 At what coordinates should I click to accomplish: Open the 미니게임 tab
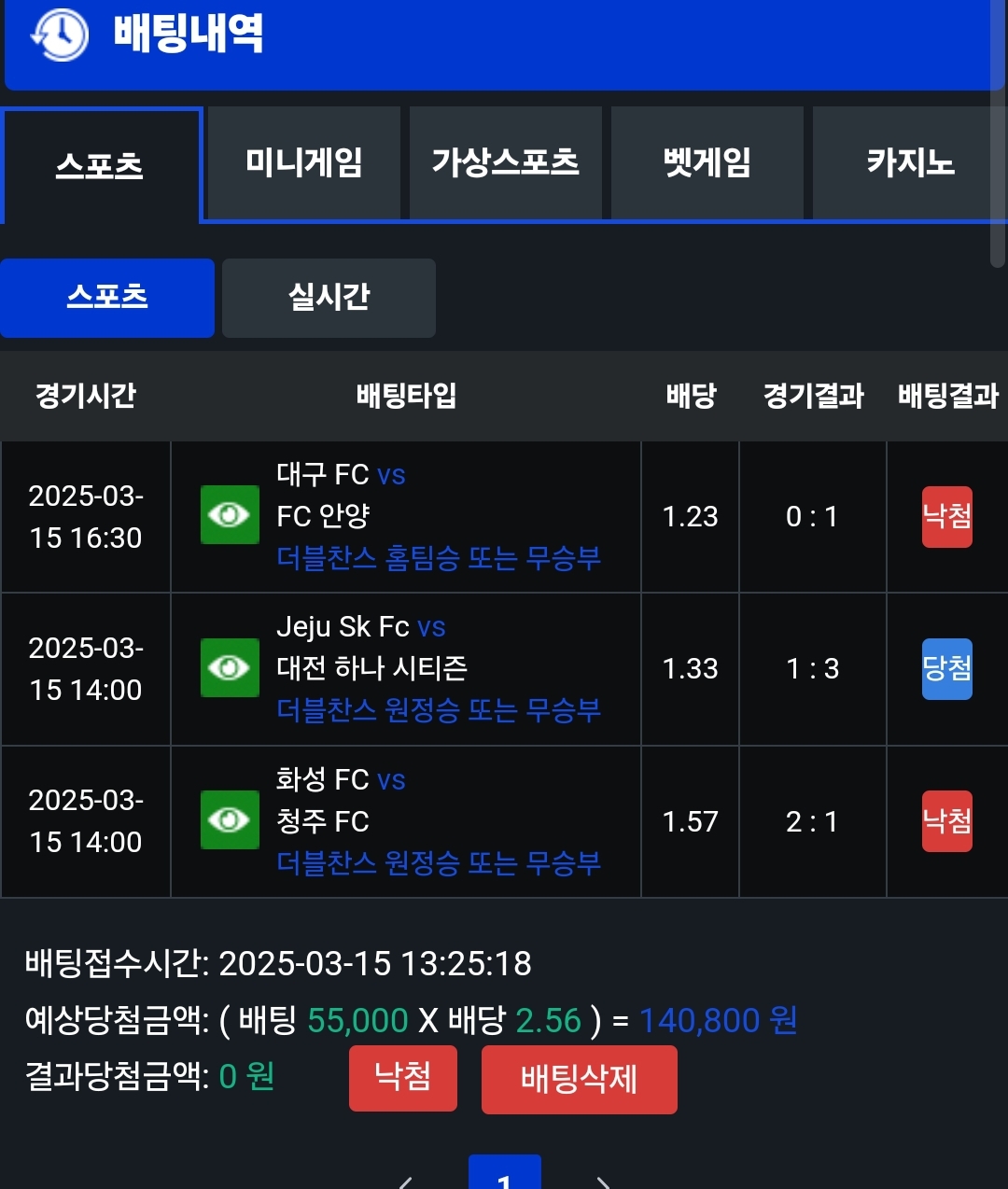point(304,163)
